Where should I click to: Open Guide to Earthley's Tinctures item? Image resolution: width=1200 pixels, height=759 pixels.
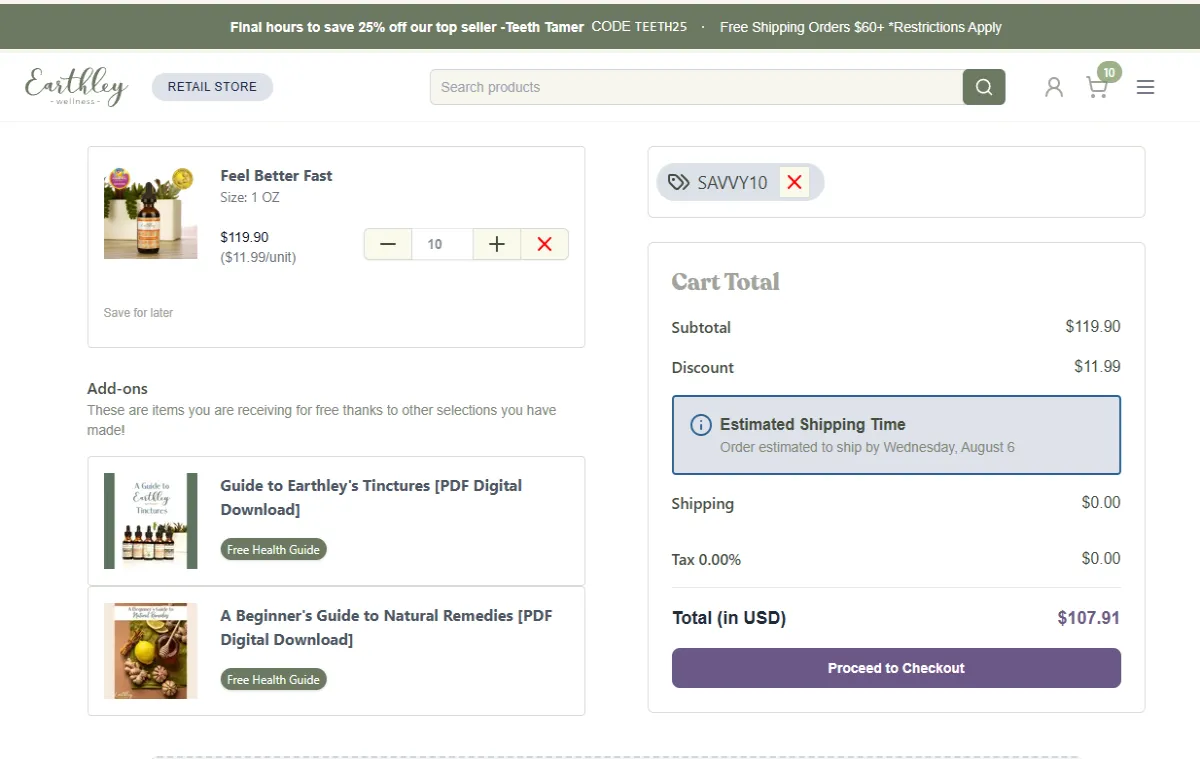click(370, 497)
